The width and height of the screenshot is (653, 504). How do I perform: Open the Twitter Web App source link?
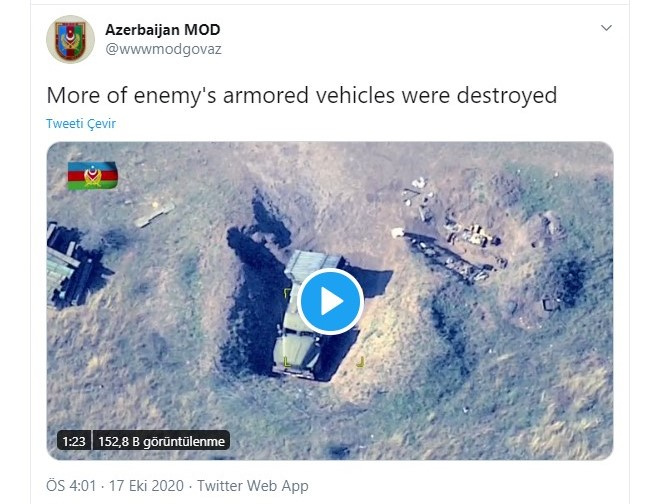253,486
